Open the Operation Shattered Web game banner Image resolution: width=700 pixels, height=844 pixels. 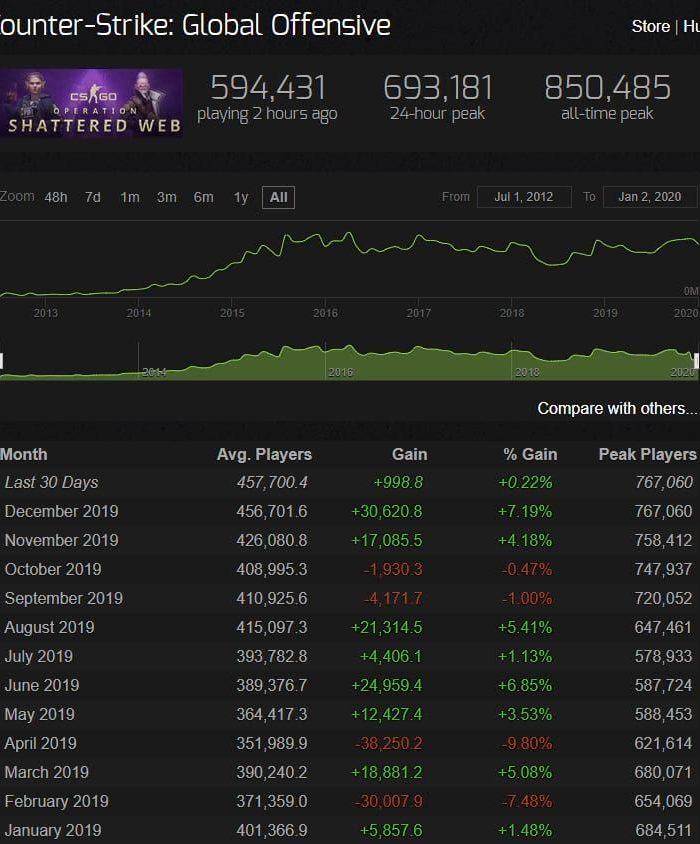pos(91,103)
